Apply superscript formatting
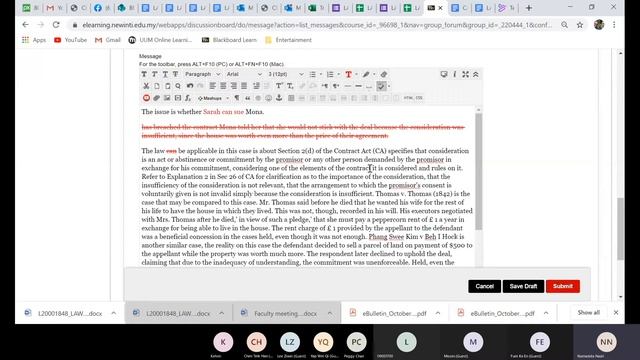 pos(279,86)
